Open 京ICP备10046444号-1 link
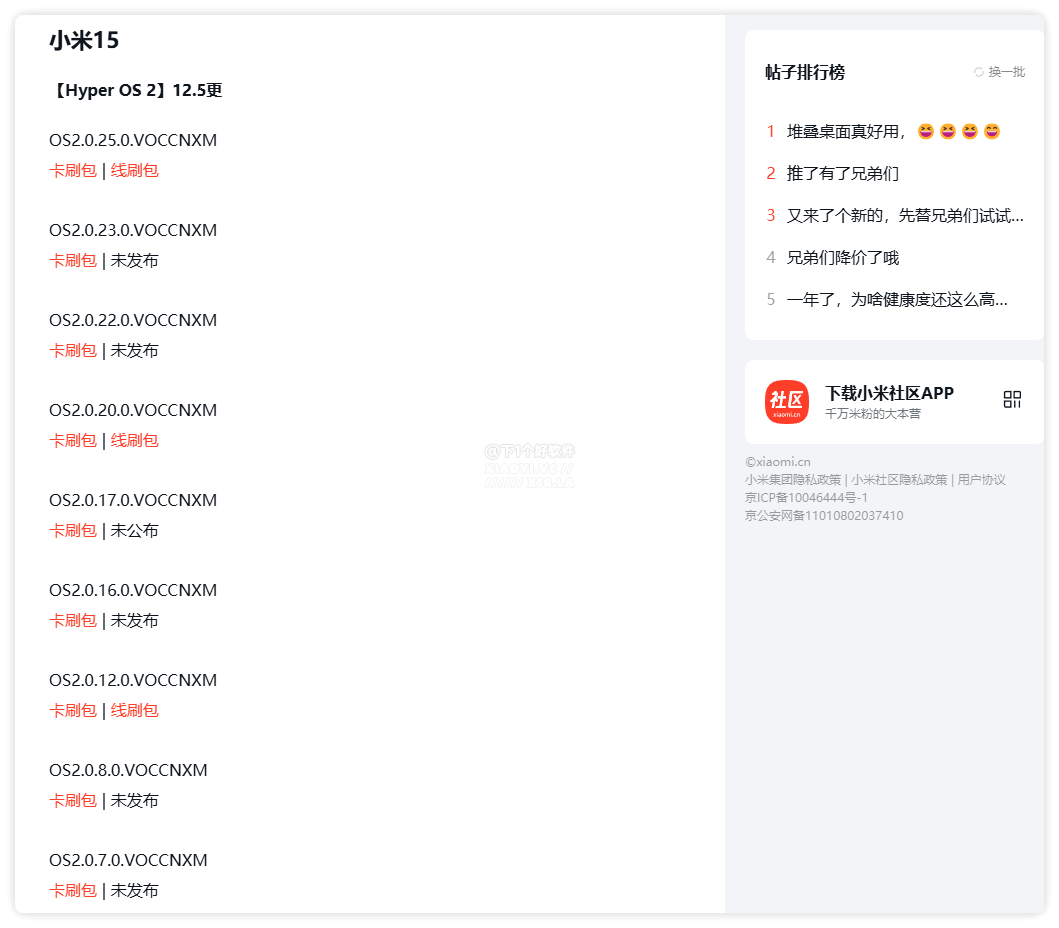 [x=806, y=498]
